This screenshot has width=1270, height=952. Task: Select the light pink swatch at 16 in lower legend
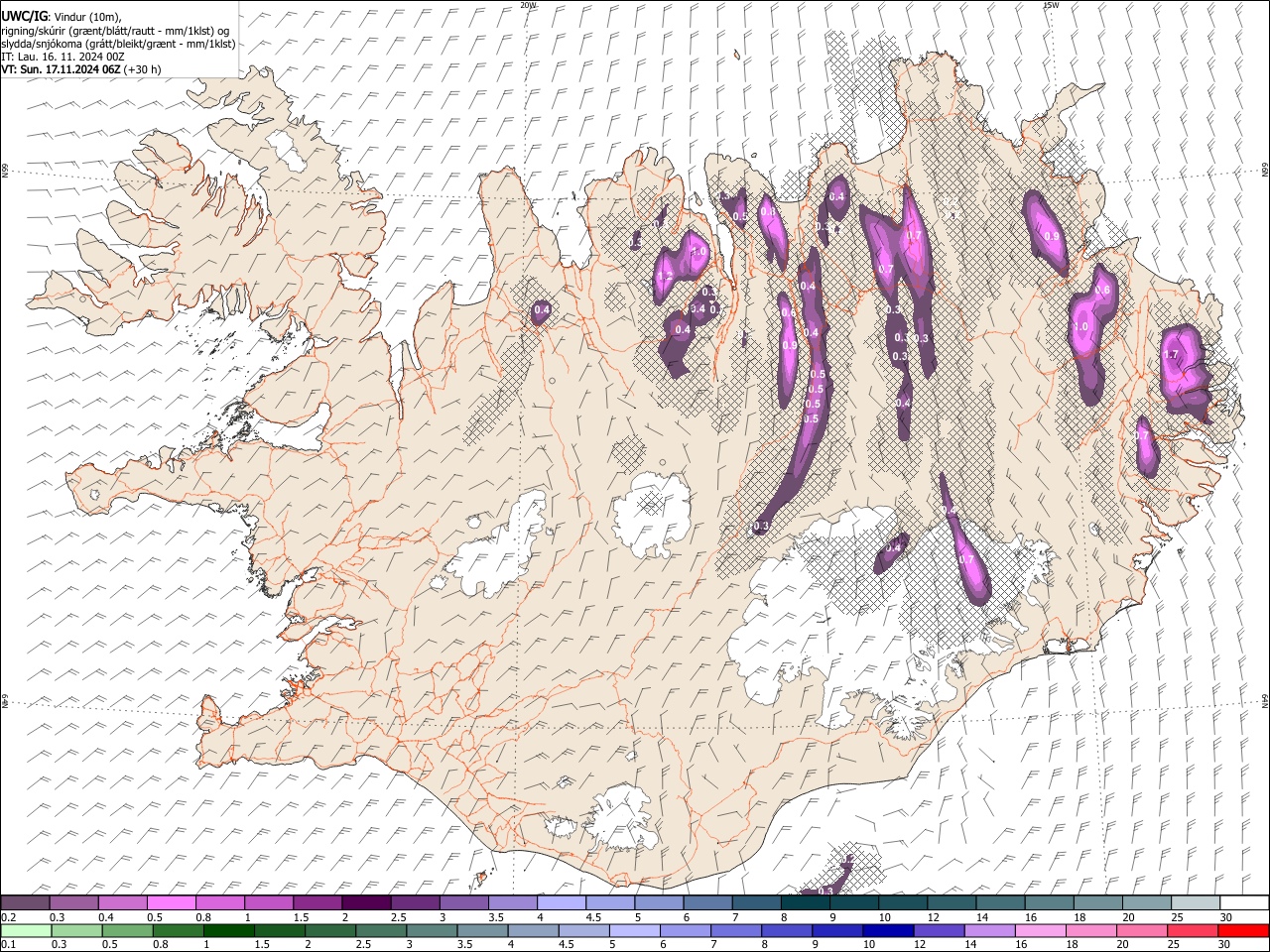(1039, 930)
